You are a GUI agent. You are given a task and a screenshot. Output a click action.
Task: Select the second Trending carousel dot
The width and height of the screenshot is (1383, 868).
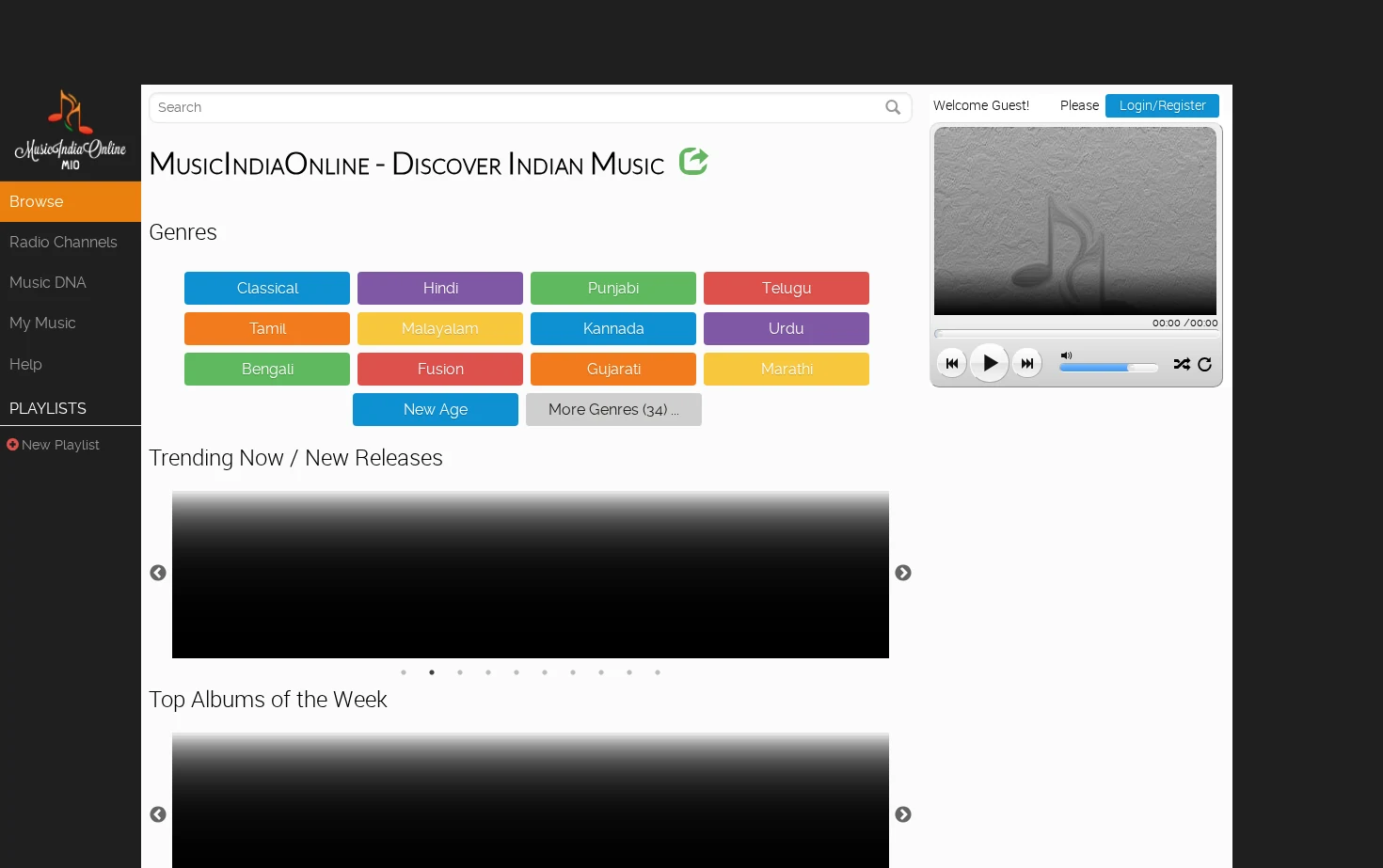(x=432, y=672)
